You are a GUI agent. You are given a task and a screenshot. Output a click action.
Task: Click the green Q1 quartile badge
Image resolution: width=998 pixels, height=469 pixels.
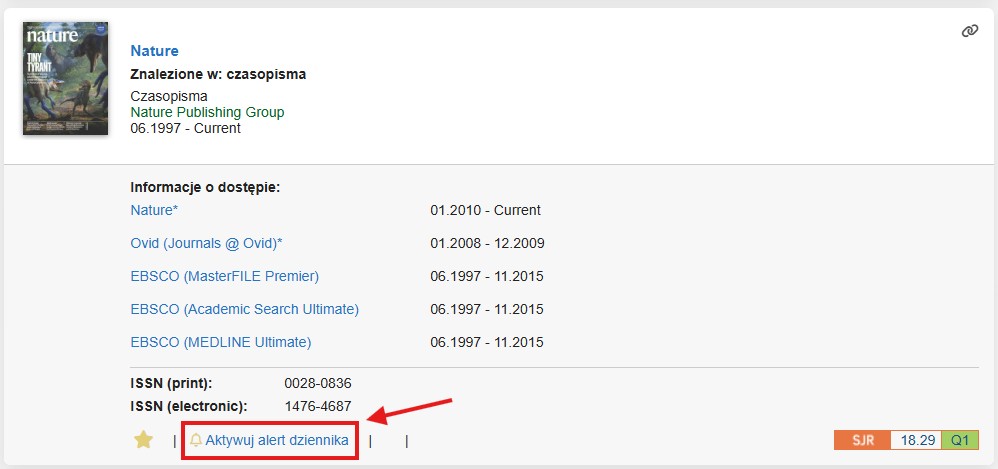pyautogui.click(x=960, y=440)
